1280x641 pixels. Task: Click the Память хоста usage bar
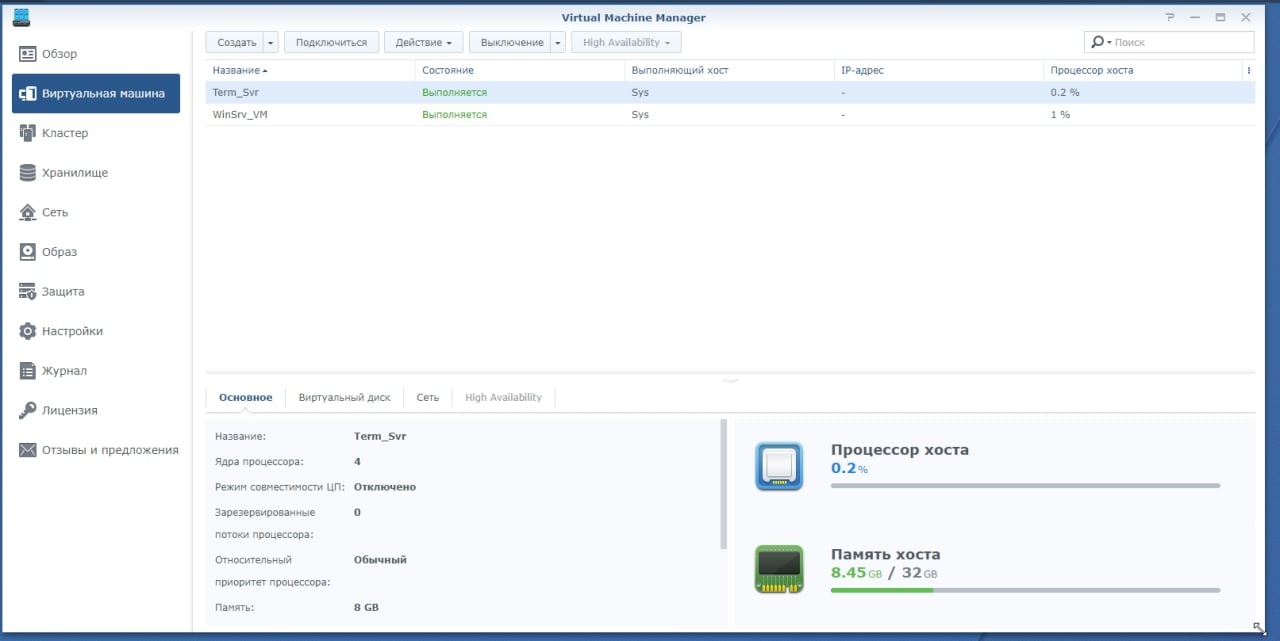[1025, 590]
